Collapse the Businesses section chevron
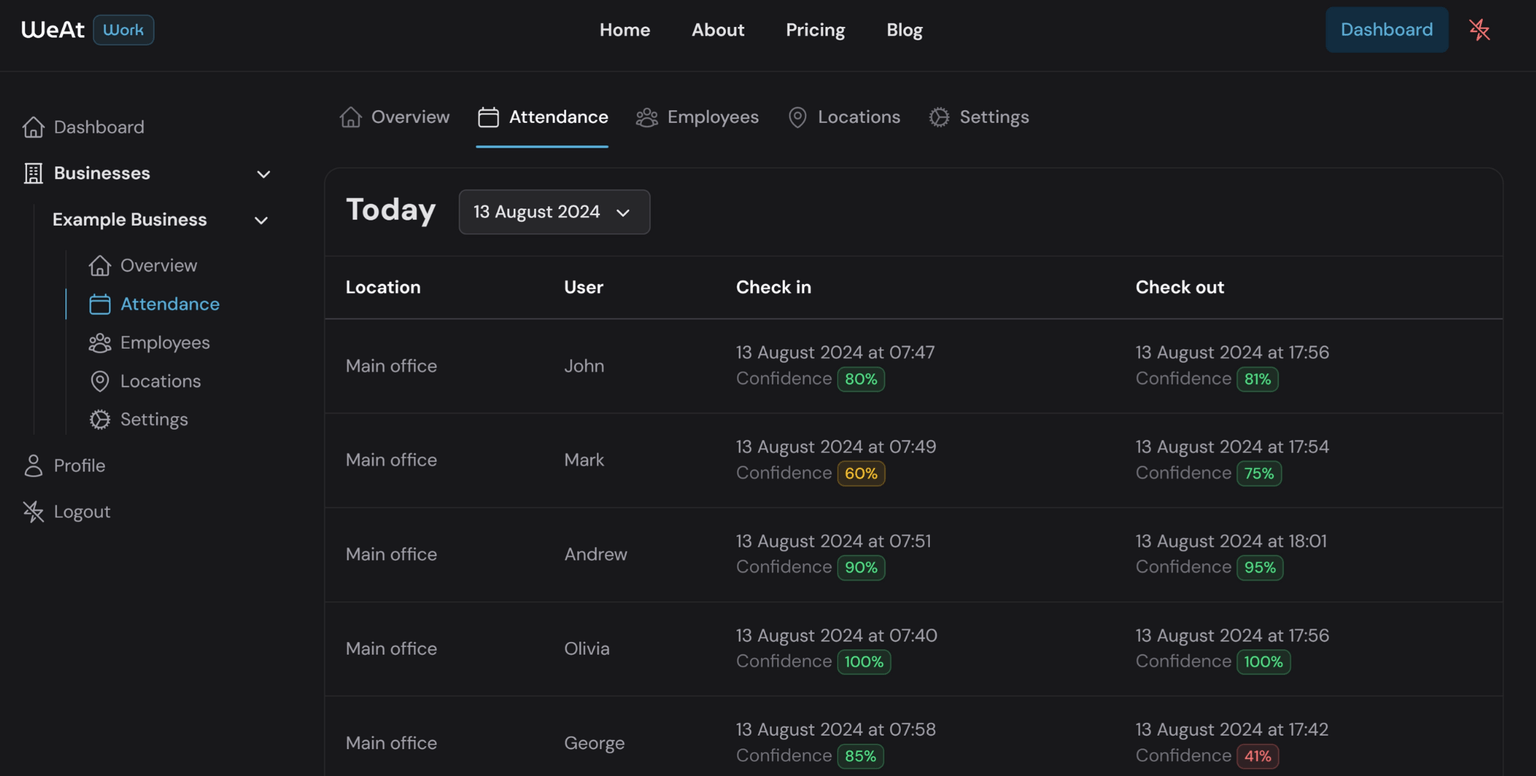The image size is (1536, 776). point(263,174)
